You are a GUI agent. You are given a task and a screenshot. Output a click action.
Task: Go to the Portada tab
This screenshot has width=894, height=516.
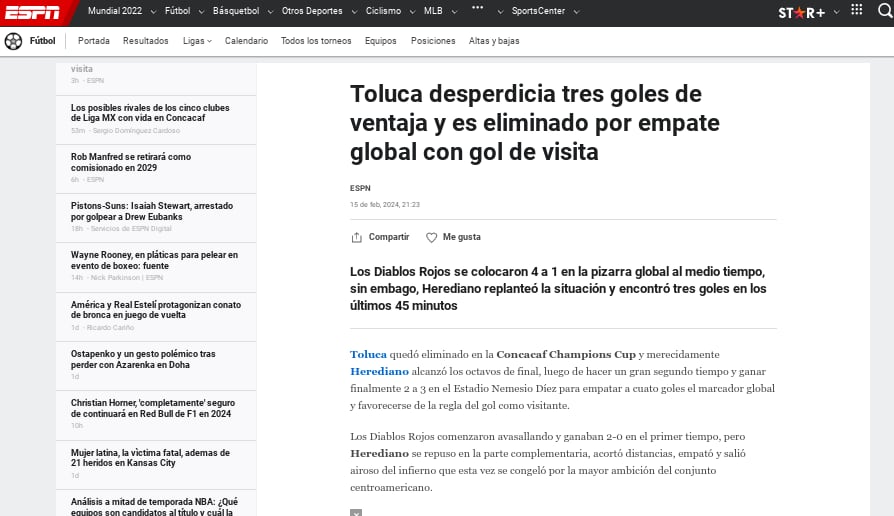94,41
